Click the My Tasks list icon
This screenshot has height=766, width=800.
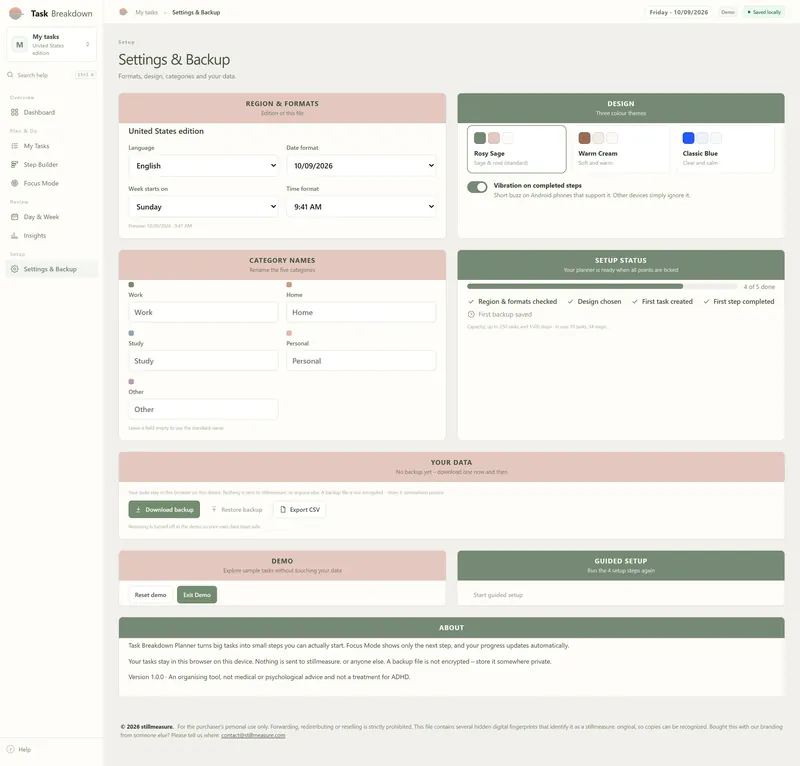(14, 146)
